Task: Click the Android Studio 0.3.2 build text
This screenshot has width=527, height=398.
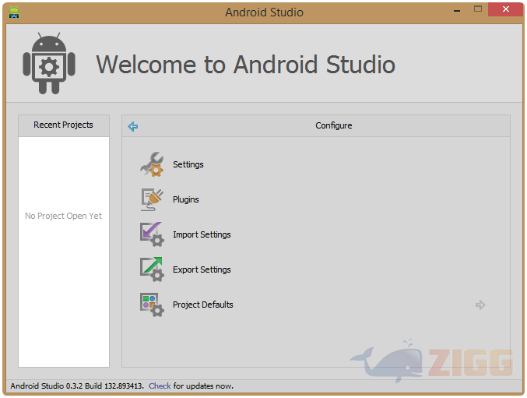Action: click(x=77, y=386)
